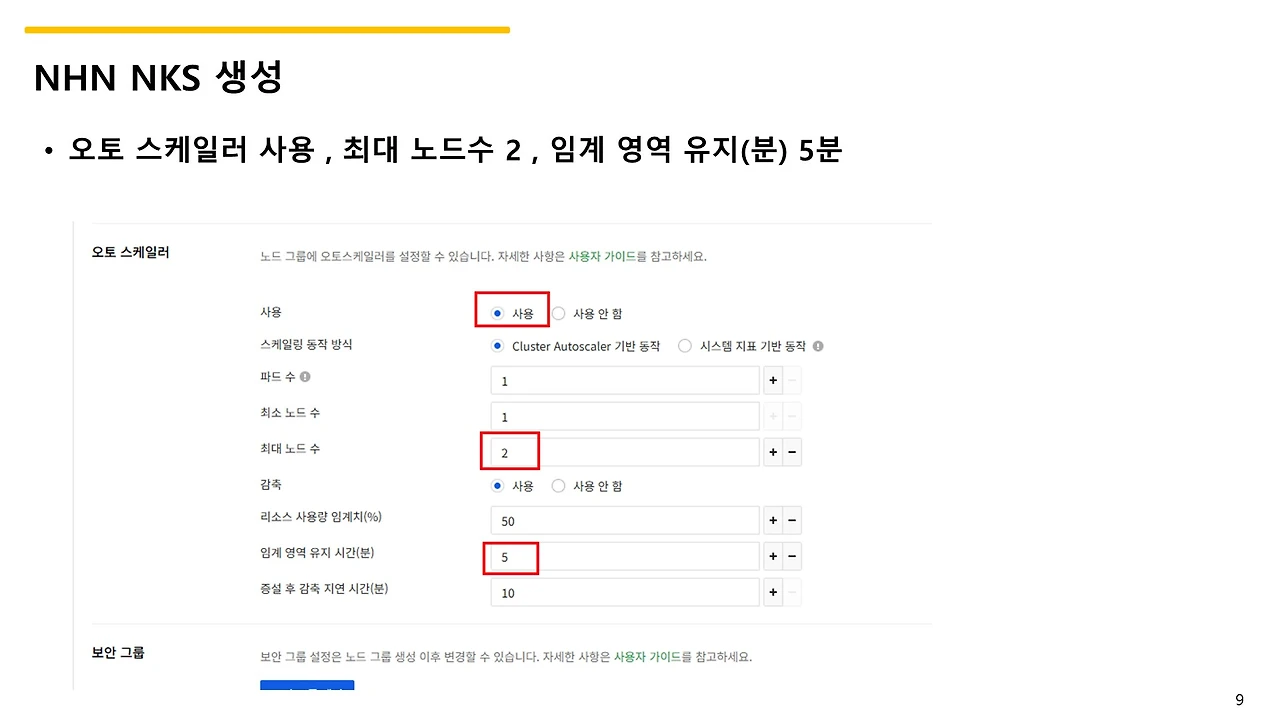Decrease 임계 영역 유지 시간 with minus button

pos(792,556)
